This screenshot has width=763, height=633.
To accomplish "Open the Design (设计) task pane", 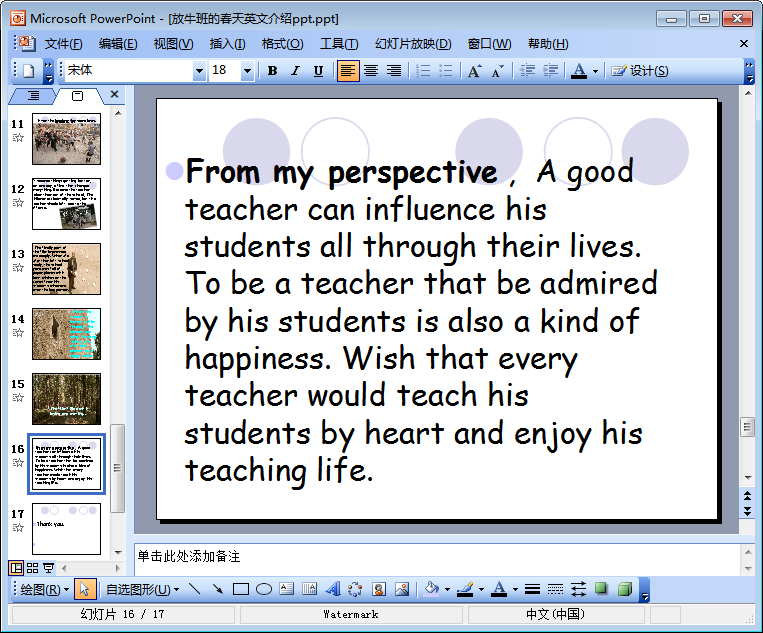I will [x=639, y=71].
